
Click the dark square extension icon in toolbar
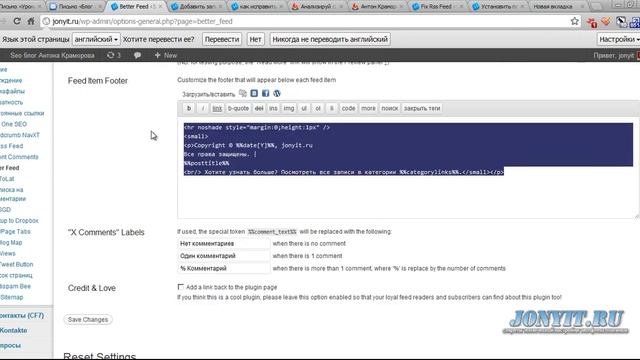621,22
